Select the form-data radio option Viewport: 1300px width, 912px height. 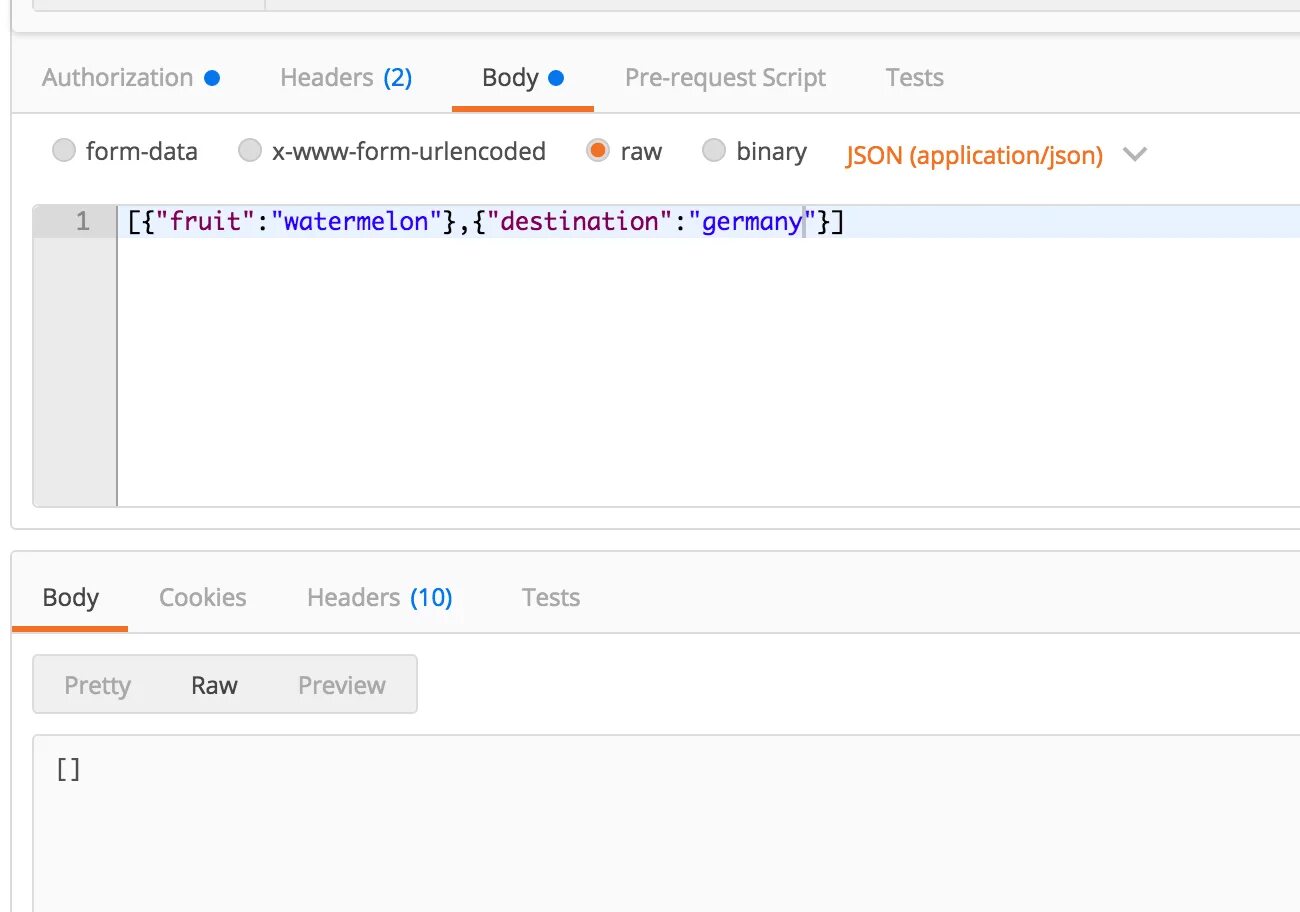point(64,151)
